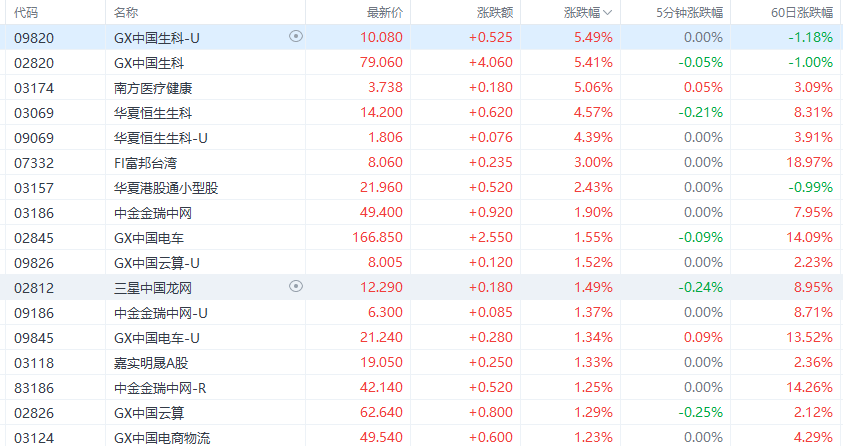843x446 pixels.
Task: Sort by the 60日涨跌幅 column header
Action: click(x=799, y=12)
